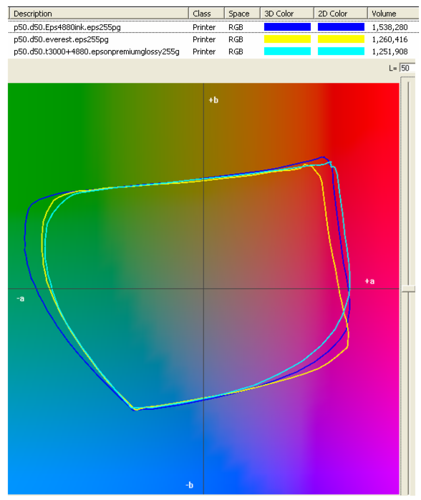The image size is (421, 500).
Task: Sort profiles by Volume column header
Action: point(393,14)
